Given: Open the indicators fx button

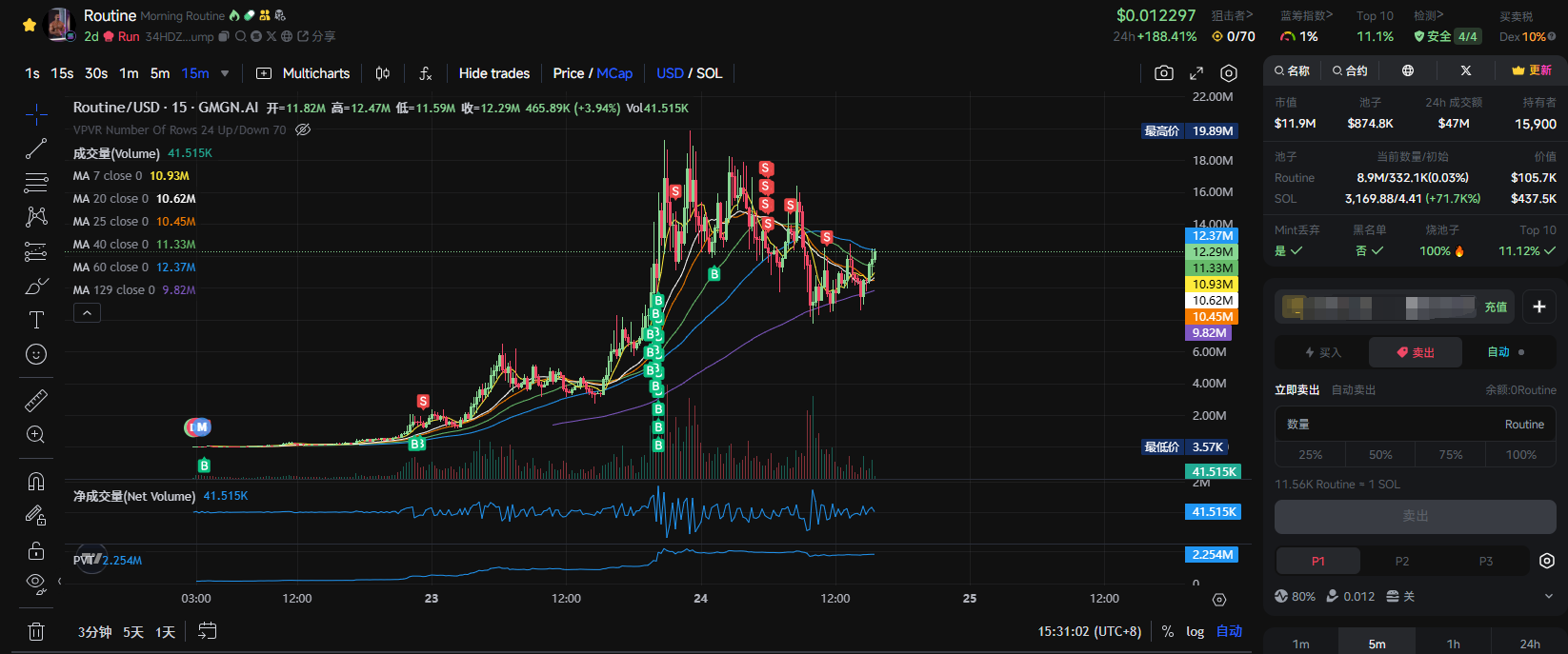Looking at the screenshot, I should [x=425, y=73].
